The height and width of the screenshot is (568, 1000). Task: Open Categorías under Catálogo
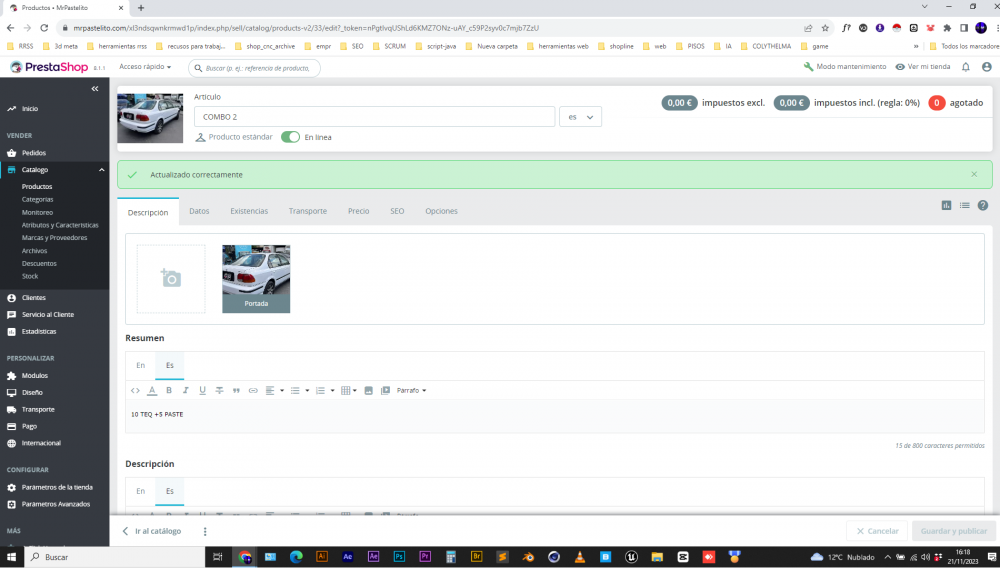(38, 200)
